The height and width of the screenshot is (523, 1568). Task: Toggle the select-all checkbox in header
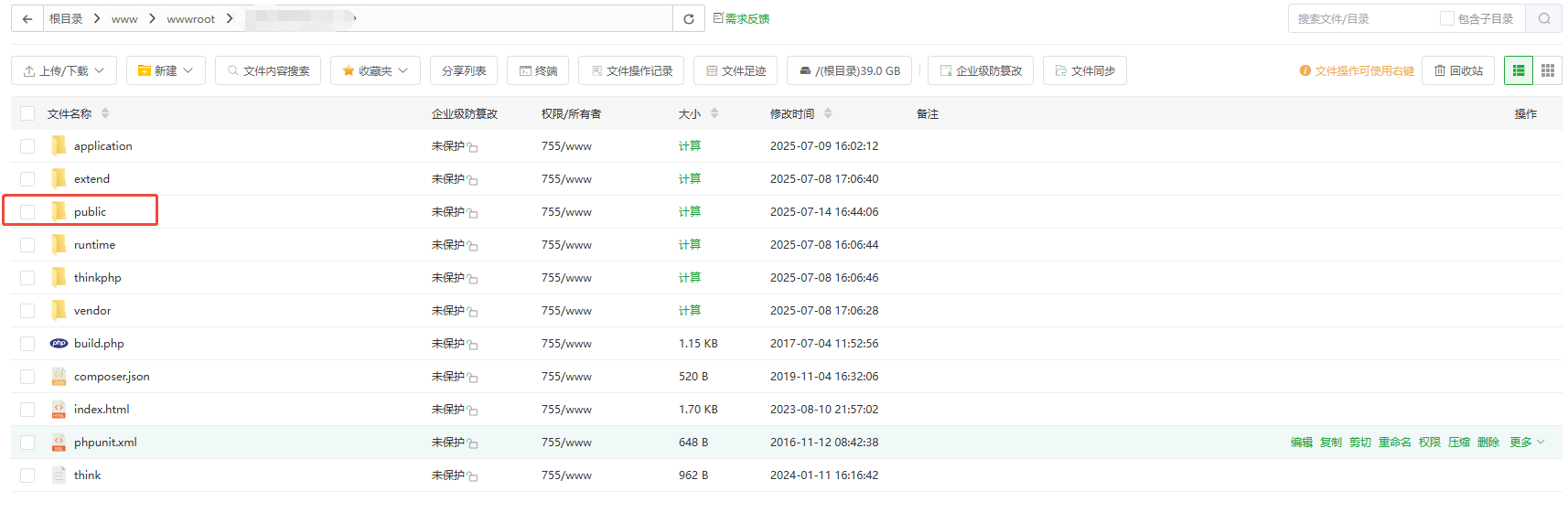[27, 113]
